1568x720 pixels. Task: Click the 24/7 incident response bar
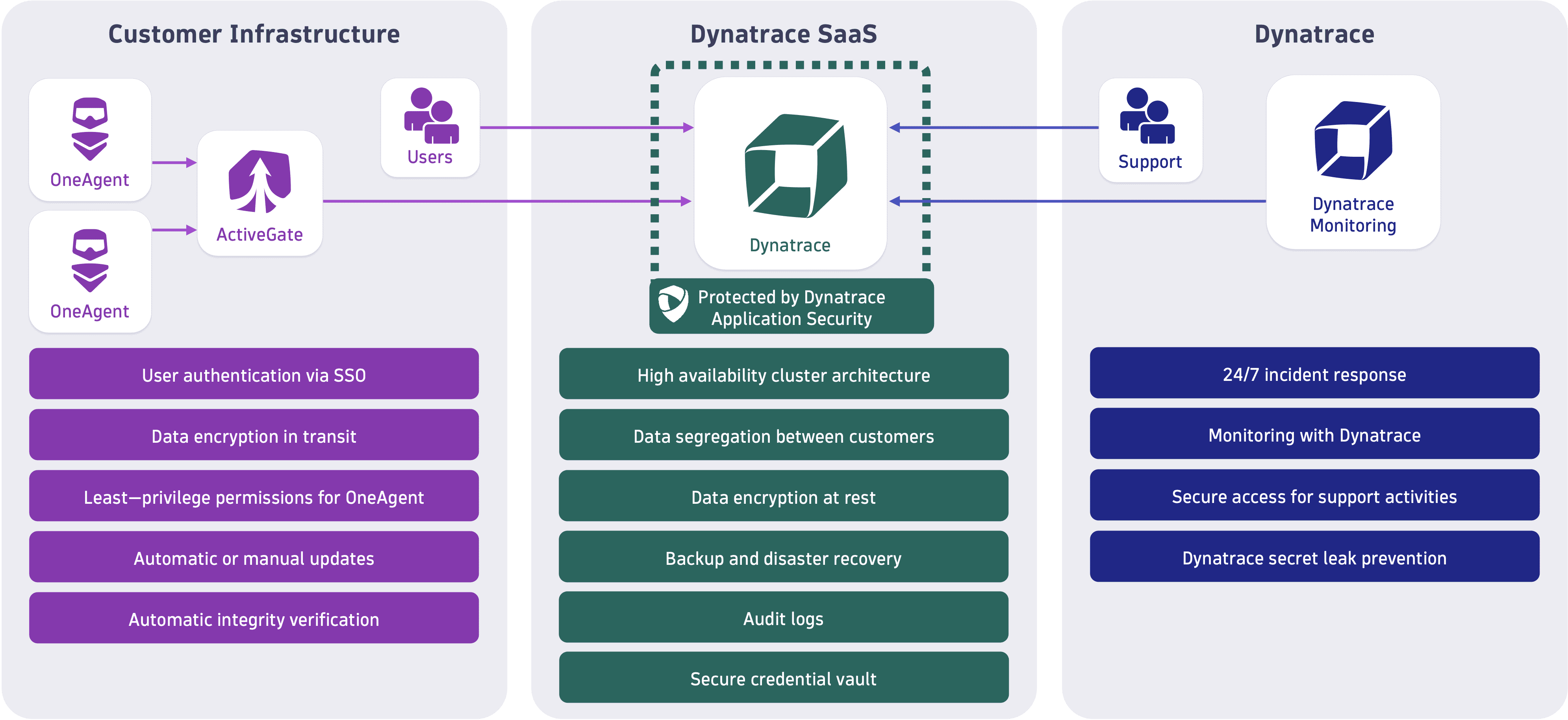[1315, 374]
